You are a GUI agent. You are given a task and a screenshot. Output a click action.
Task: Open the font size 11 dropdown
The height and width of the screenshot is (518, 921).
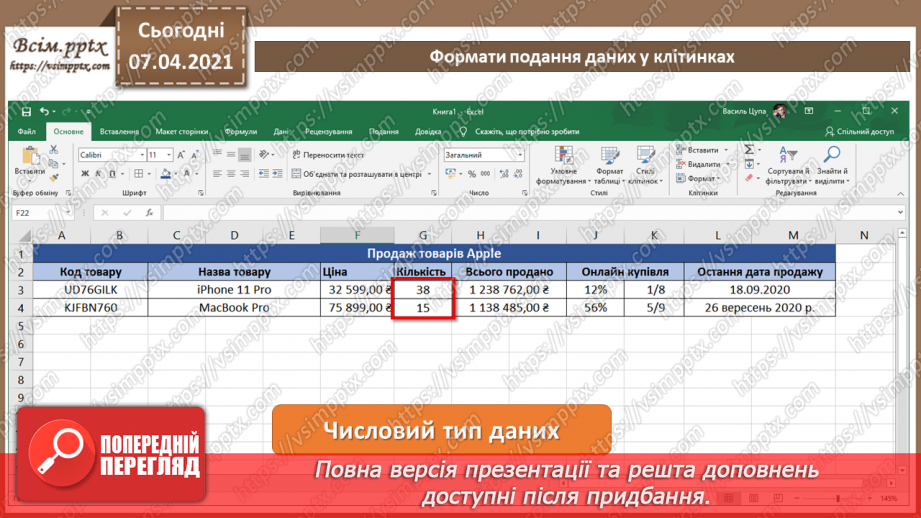(x=169, y=155)
